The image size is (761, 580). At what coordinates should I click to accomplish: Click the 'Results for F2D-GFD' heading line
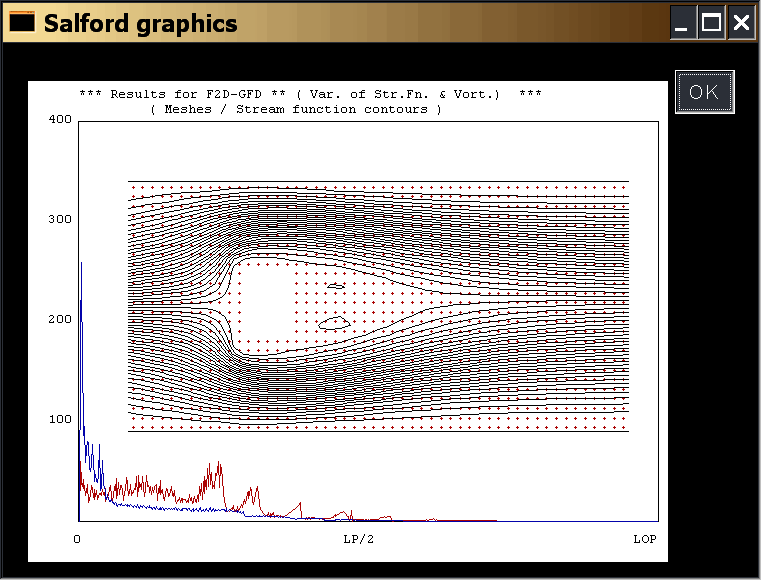(310, 94)
